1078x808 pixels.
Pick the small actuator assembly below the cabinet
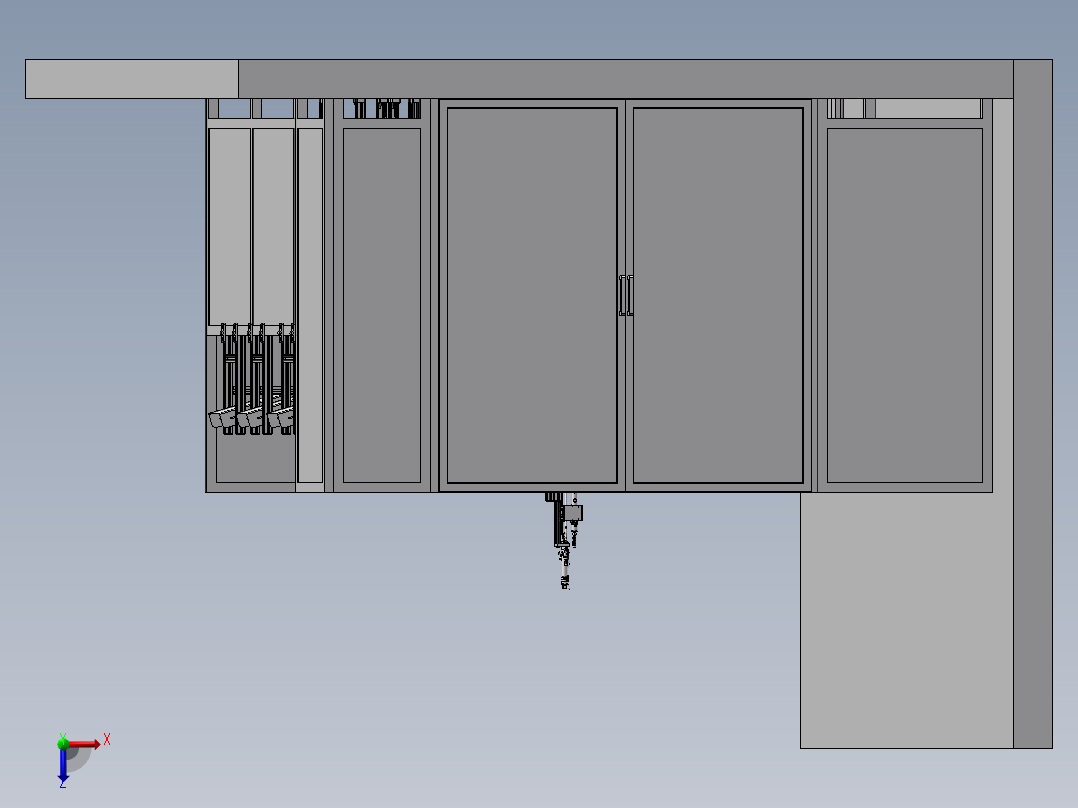tap(564, 541)
